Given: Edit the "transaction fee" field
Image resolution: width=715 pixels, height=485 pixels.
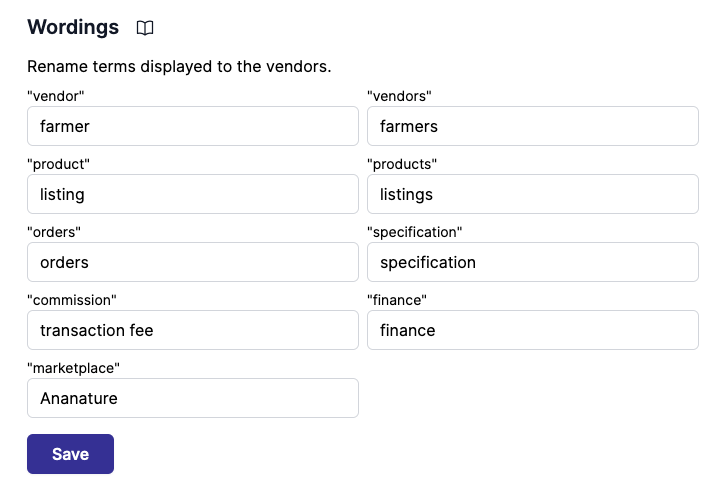Looking at the screenshot, I should [192, 330].
